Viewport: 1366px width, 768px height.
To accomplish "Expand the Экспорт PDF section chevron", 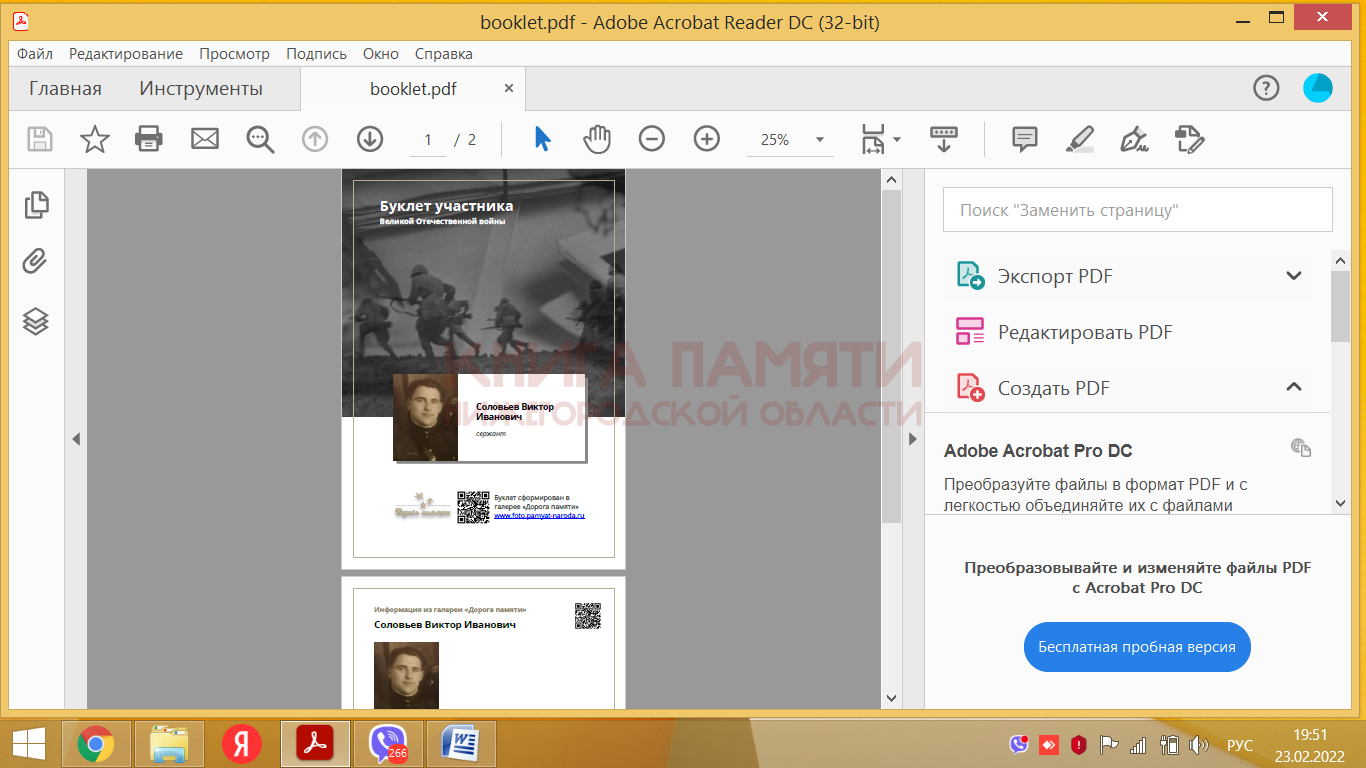I will [1294, 276].
